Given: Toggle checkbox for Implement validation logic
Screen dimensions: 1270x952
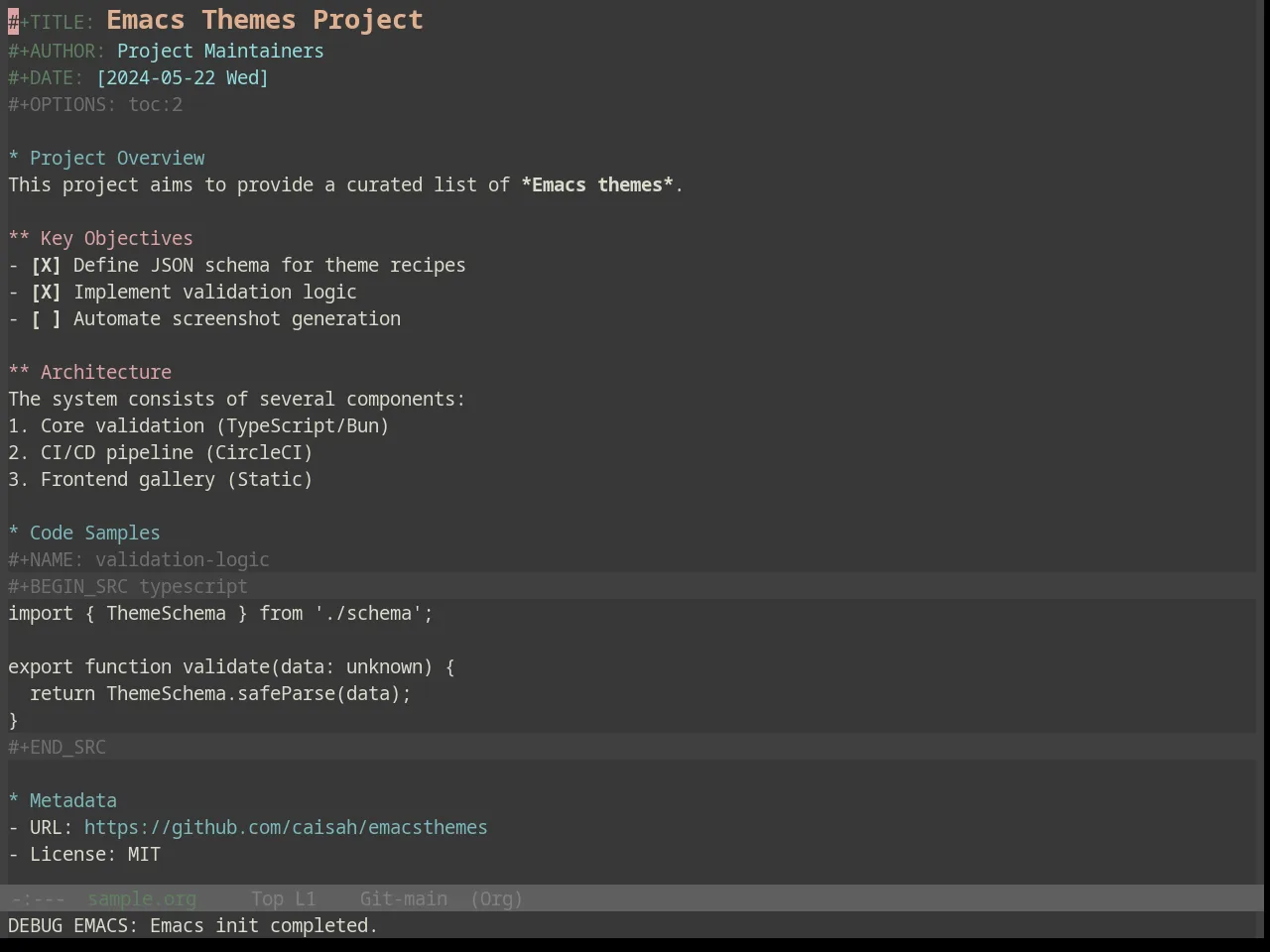Looking at the screenshot, I should coord(46,293).
